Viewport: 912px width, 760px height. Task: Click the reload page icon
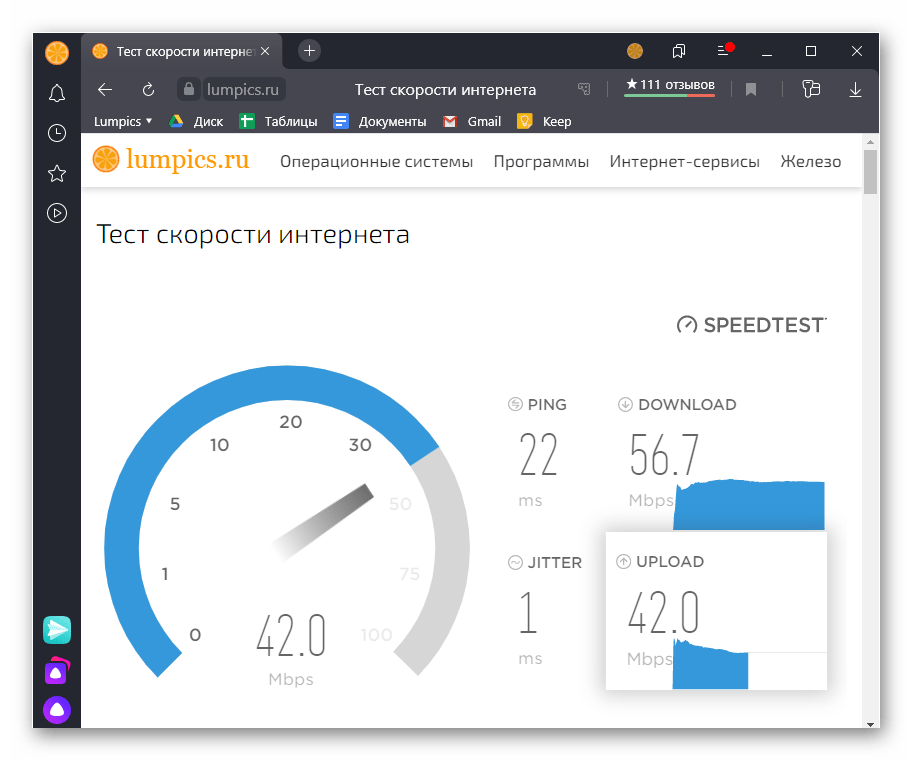tap(148, 90)
